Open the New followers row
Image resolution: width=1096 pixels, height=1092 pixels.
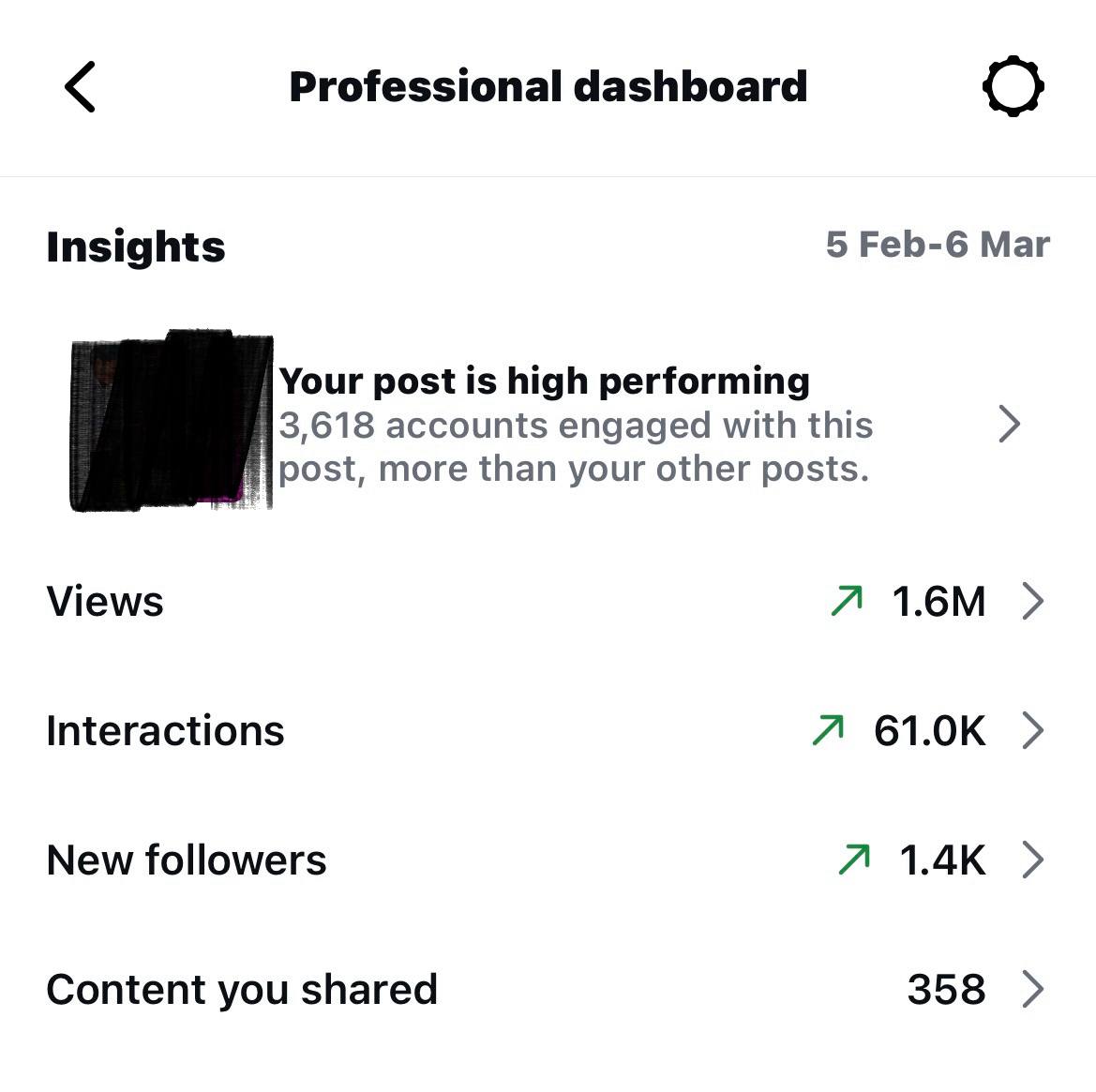pyautogui.click(x=187, y=860)
